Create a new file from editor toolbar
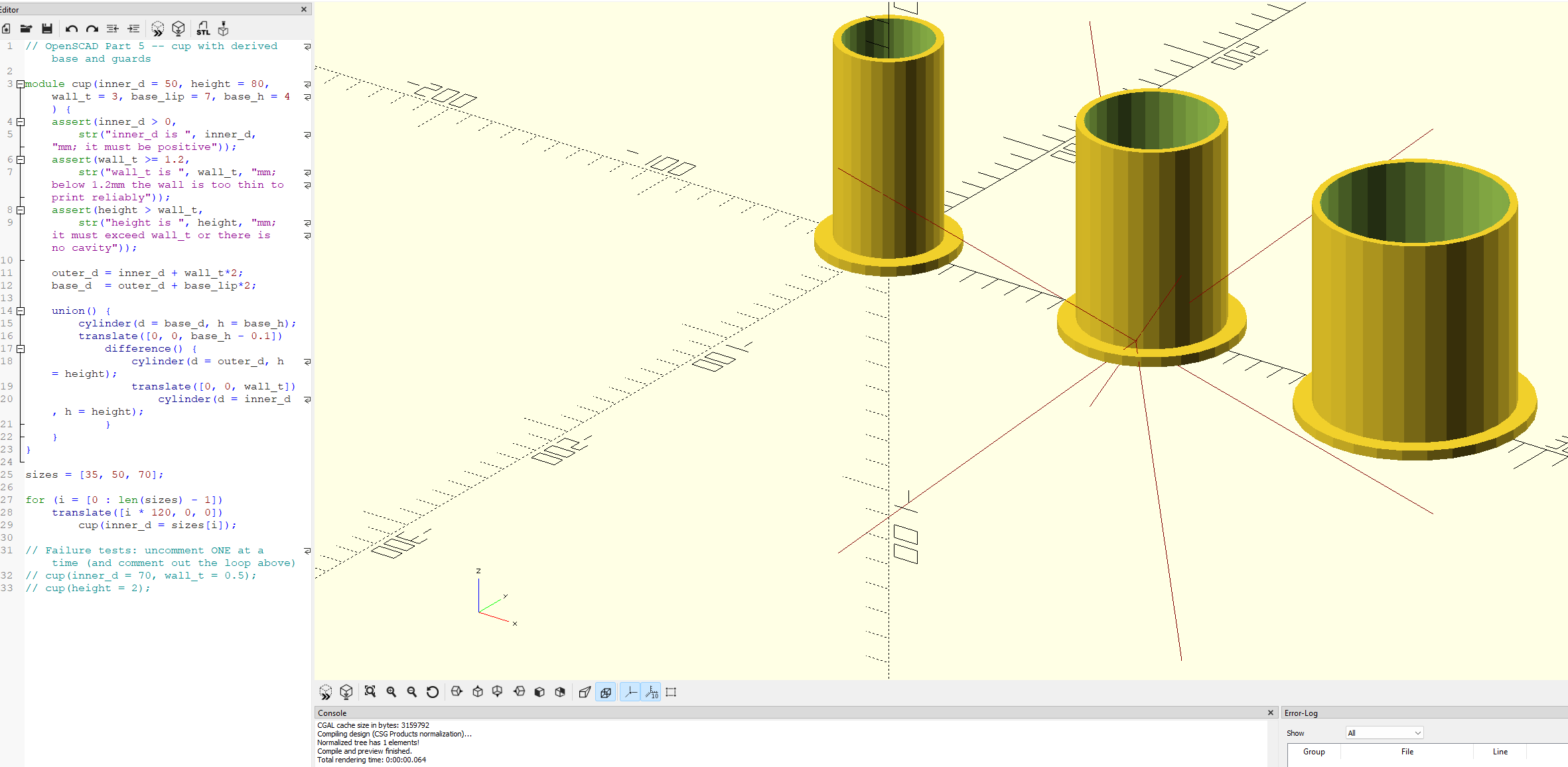Screen dimensions: 1568x767 [x=6, y=29]
